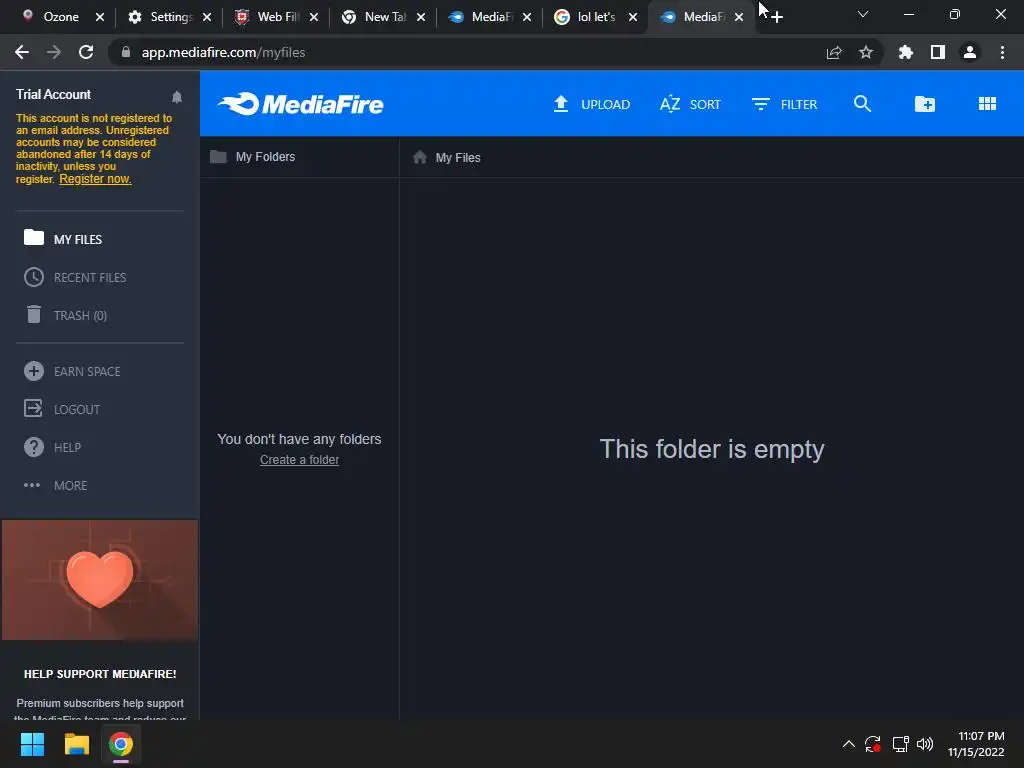Open TRASH (0) in sidebar
The height and width of the screenshot is (768, 1024).
click(x=65, y=315)
